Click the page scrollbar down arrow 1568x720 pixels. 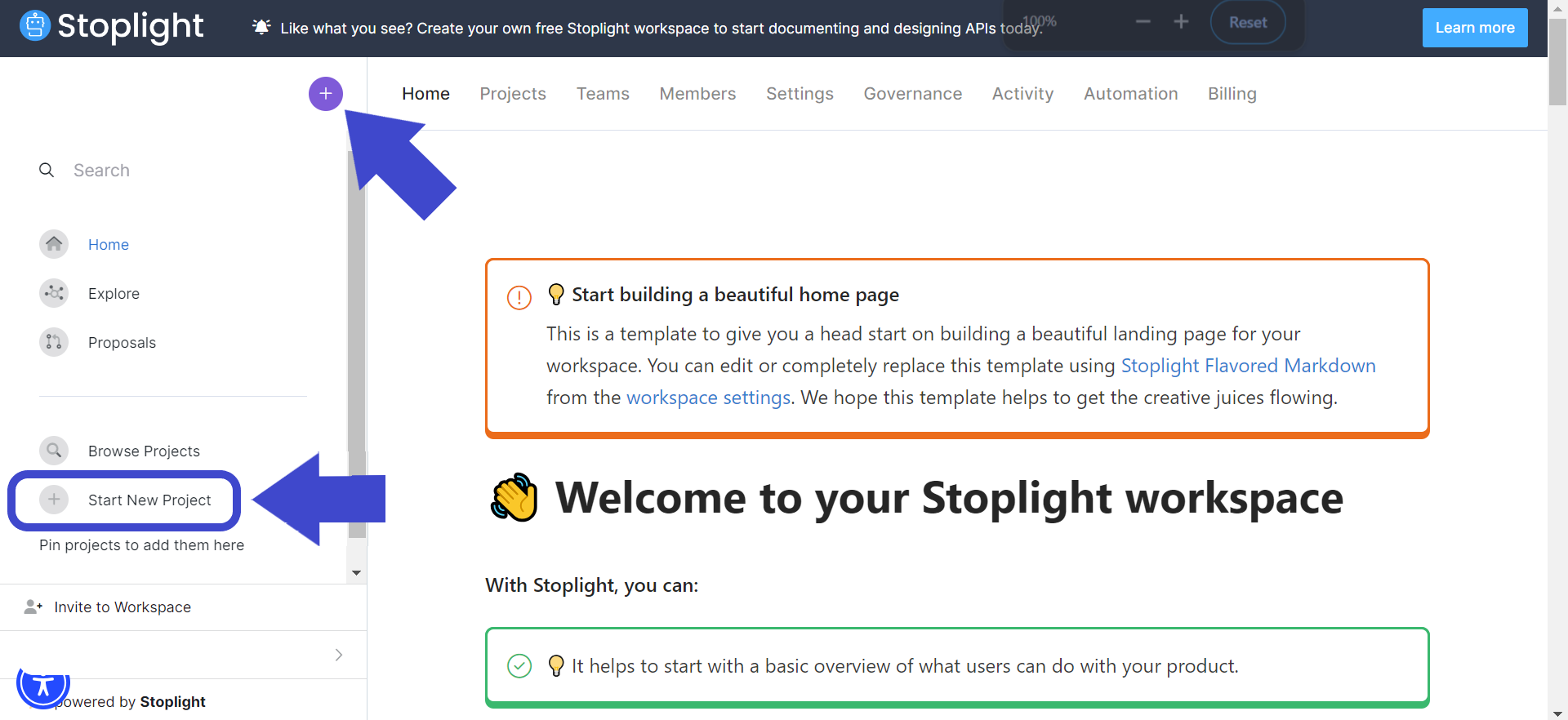(x=1557, y=713)
